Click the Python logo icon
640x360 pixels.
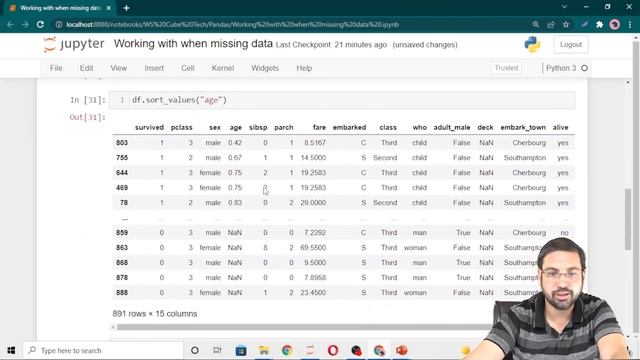point(532,44)
